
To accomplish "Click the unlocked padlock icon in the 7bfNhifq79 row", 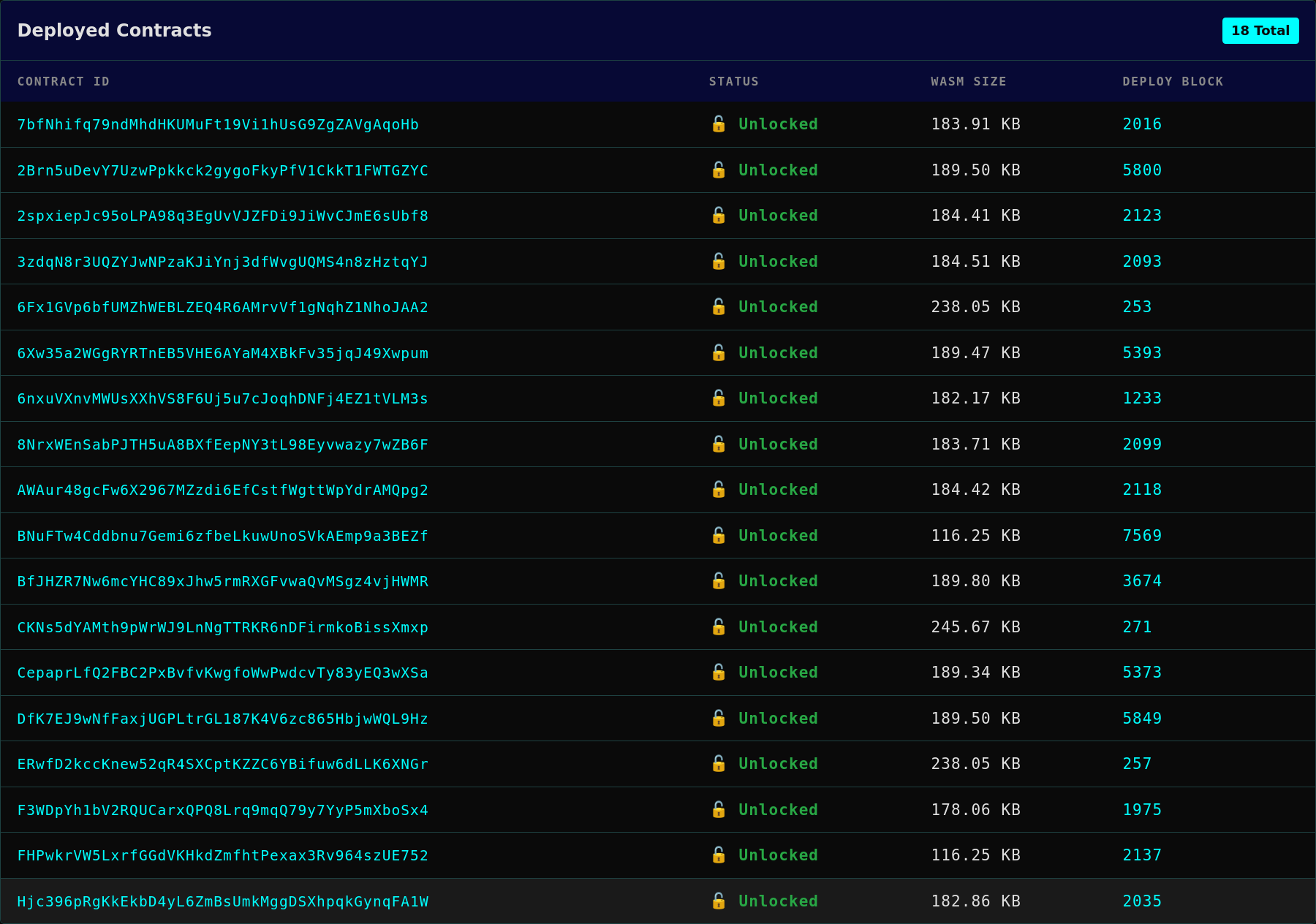I will tap(719, 124).
